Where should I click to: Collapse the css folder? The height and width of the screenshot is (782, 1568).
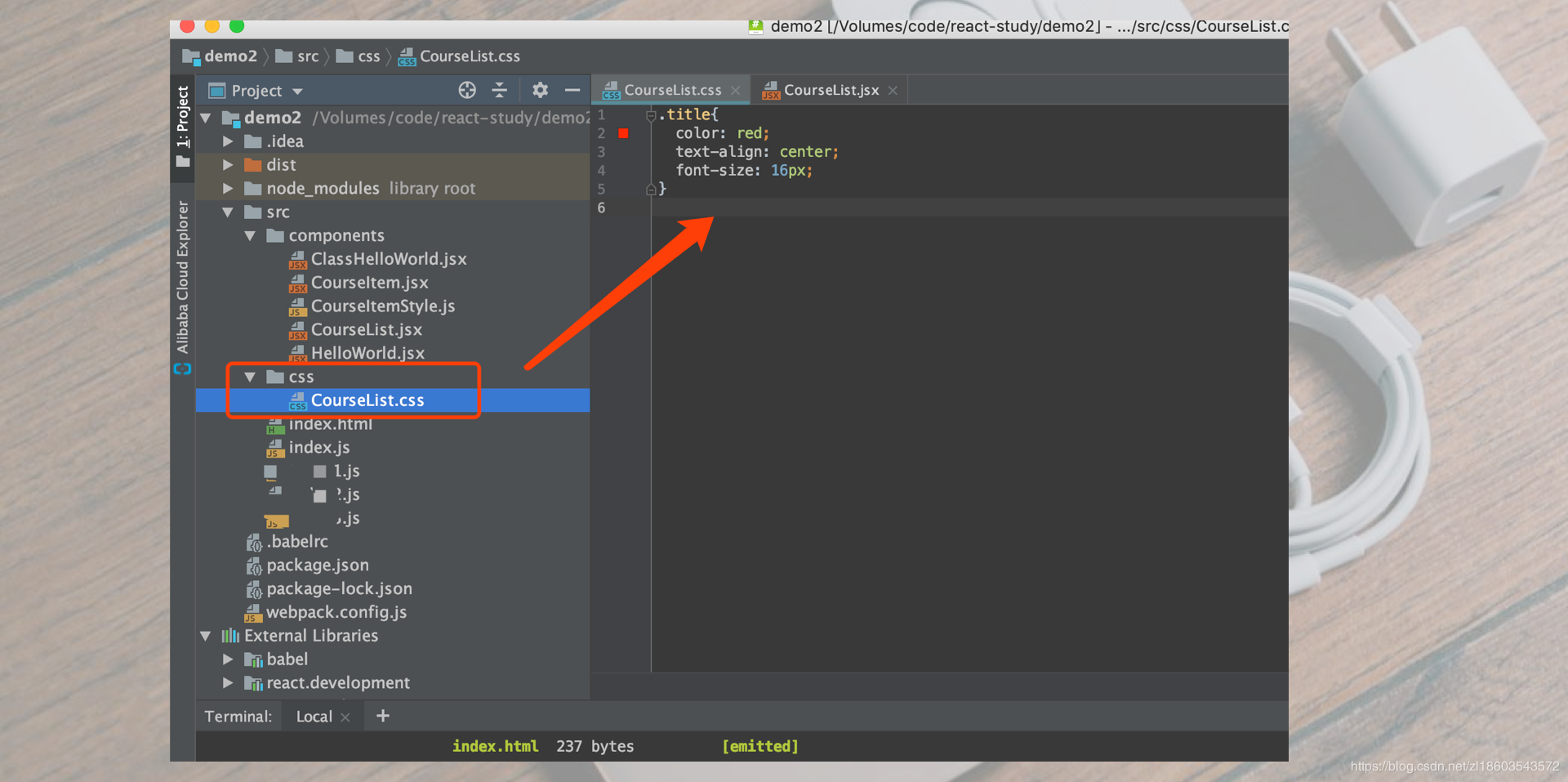pos(250,377)
